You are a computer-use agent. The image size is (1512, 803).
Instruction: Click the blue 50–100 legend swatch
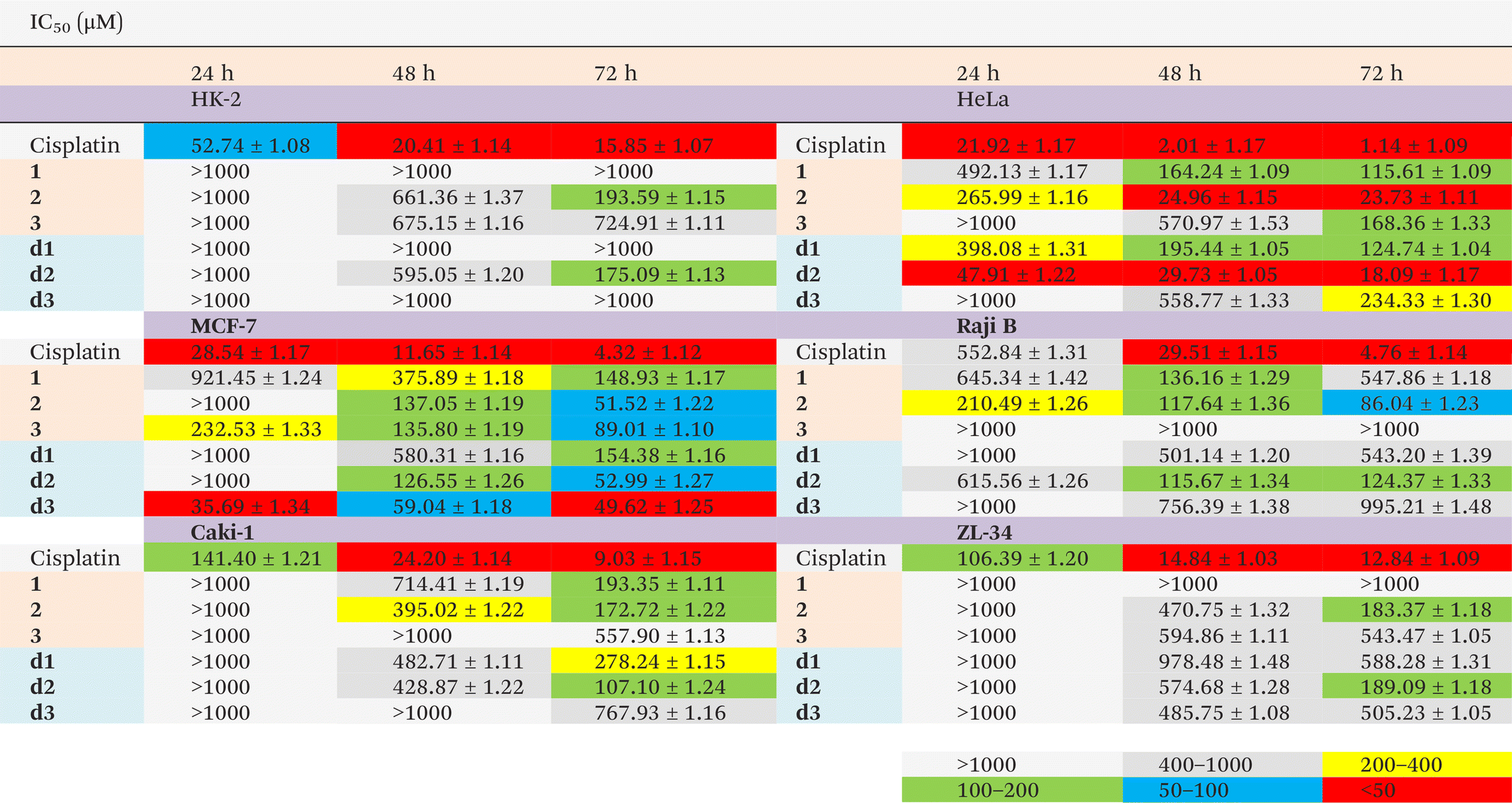(x=1223, y=789)
